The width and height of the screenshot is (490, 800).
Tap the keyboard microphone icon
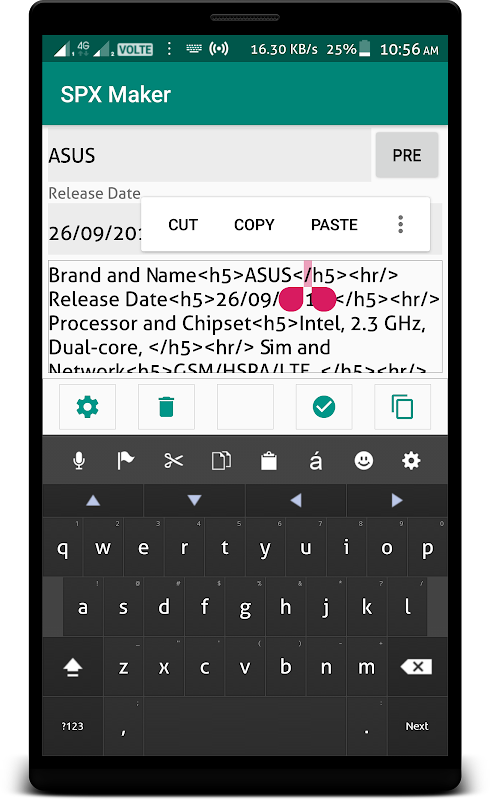pyautogui.click(x=79, y=461)
